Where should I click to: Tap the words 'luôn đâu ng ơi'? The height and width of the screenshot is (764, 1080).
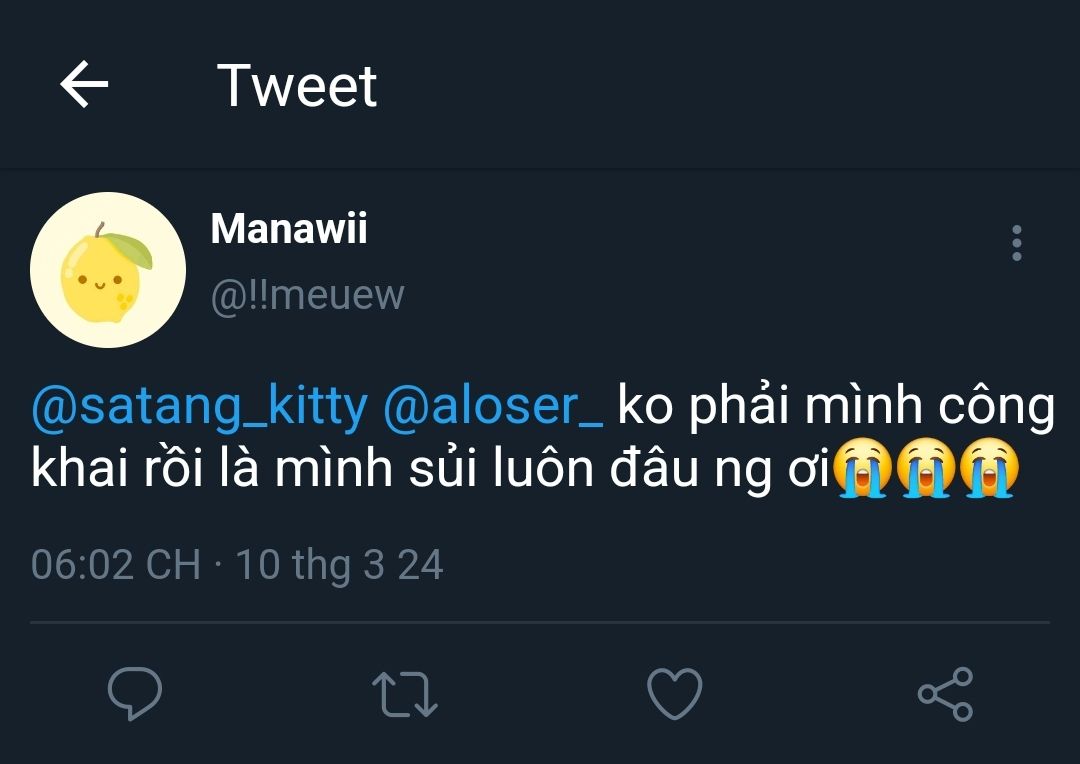tap(662, 470)
